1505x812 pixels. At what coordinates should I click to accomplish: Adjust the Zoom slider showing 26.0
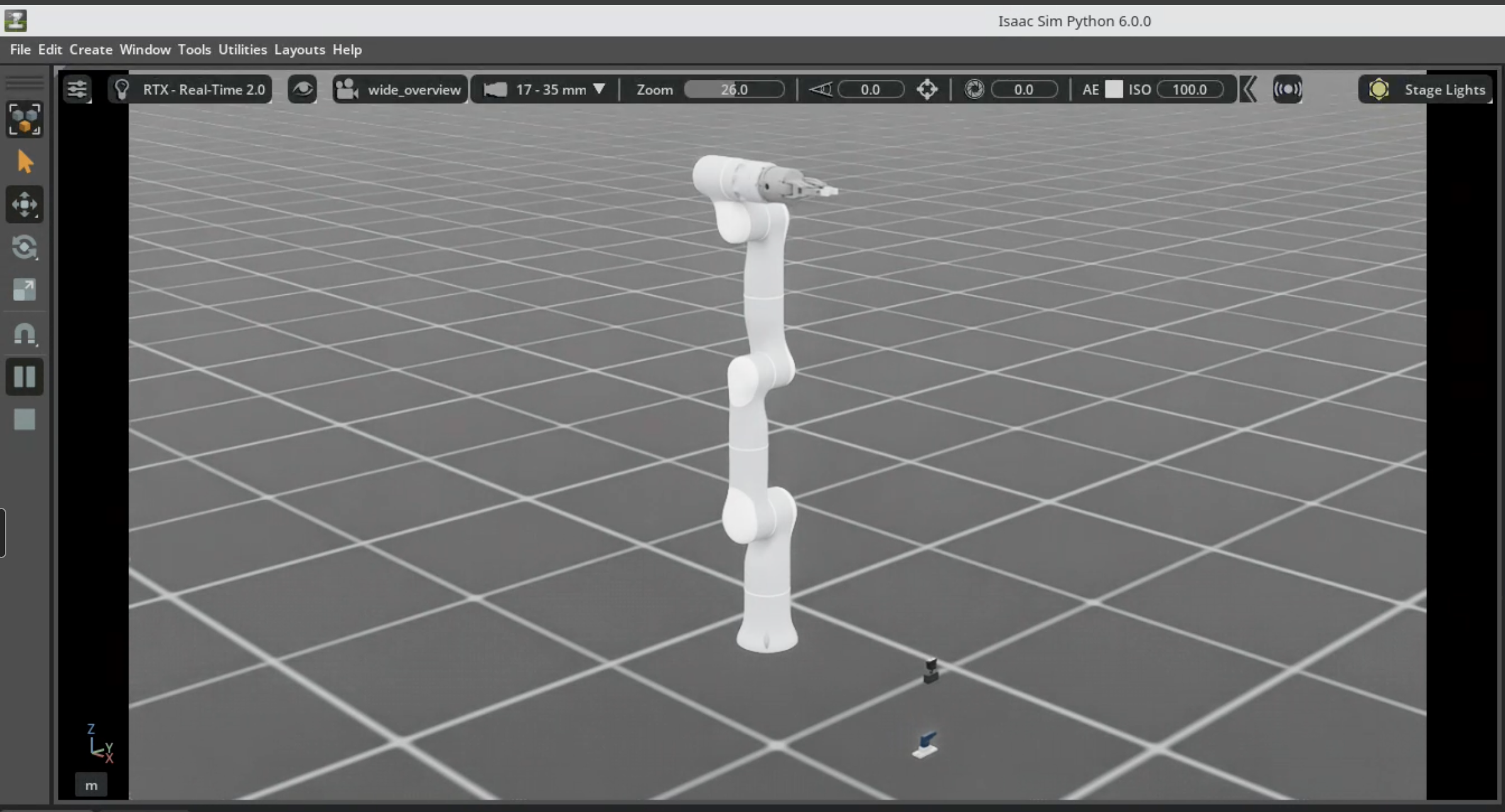click(x=734, y=89)
